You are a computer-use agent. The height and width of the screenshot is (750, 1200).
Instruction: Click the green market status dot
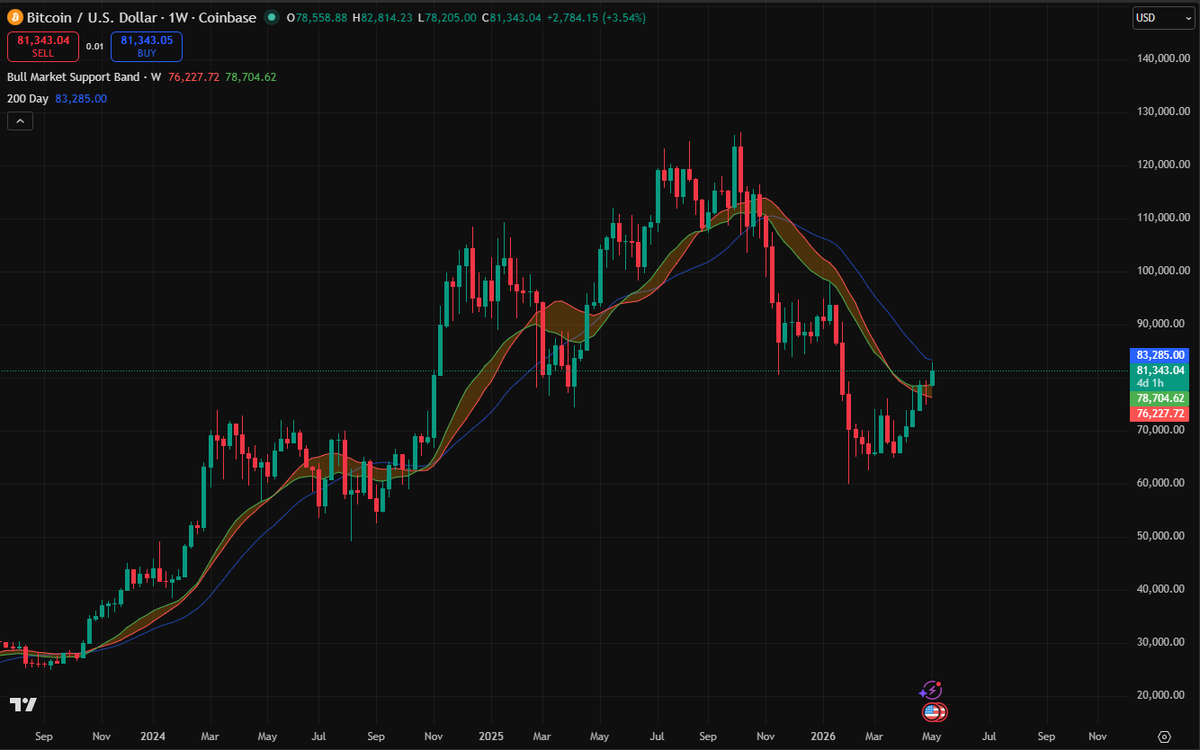tap(271, 17)
